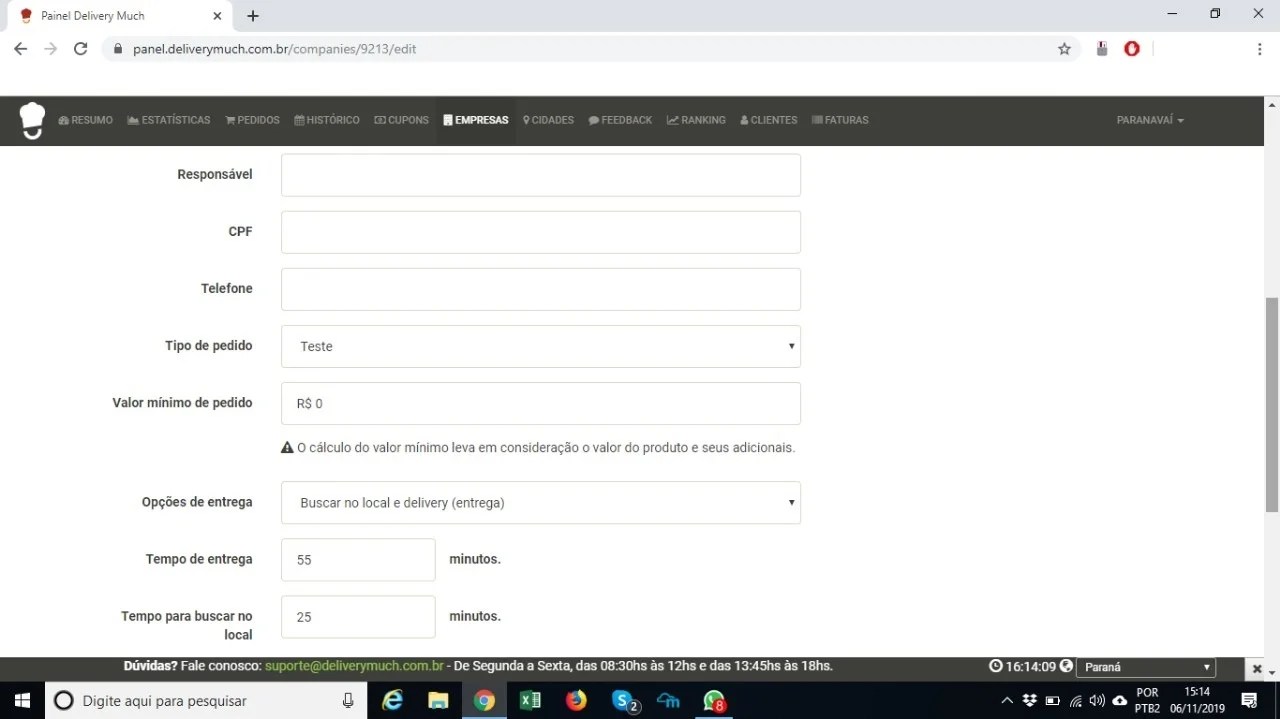Screen dimensions: 1280x719
Task: Click the POR PTB2 language indicator
Action: click(1147, 701)
